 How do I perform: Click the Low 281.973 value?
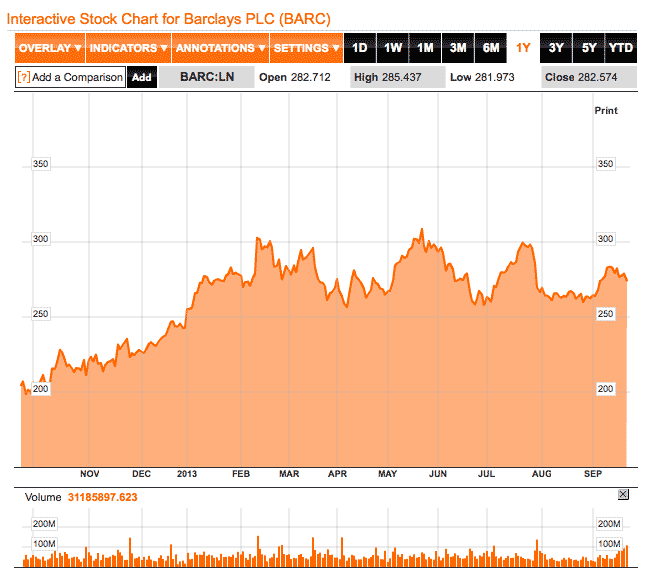point(482,77)
